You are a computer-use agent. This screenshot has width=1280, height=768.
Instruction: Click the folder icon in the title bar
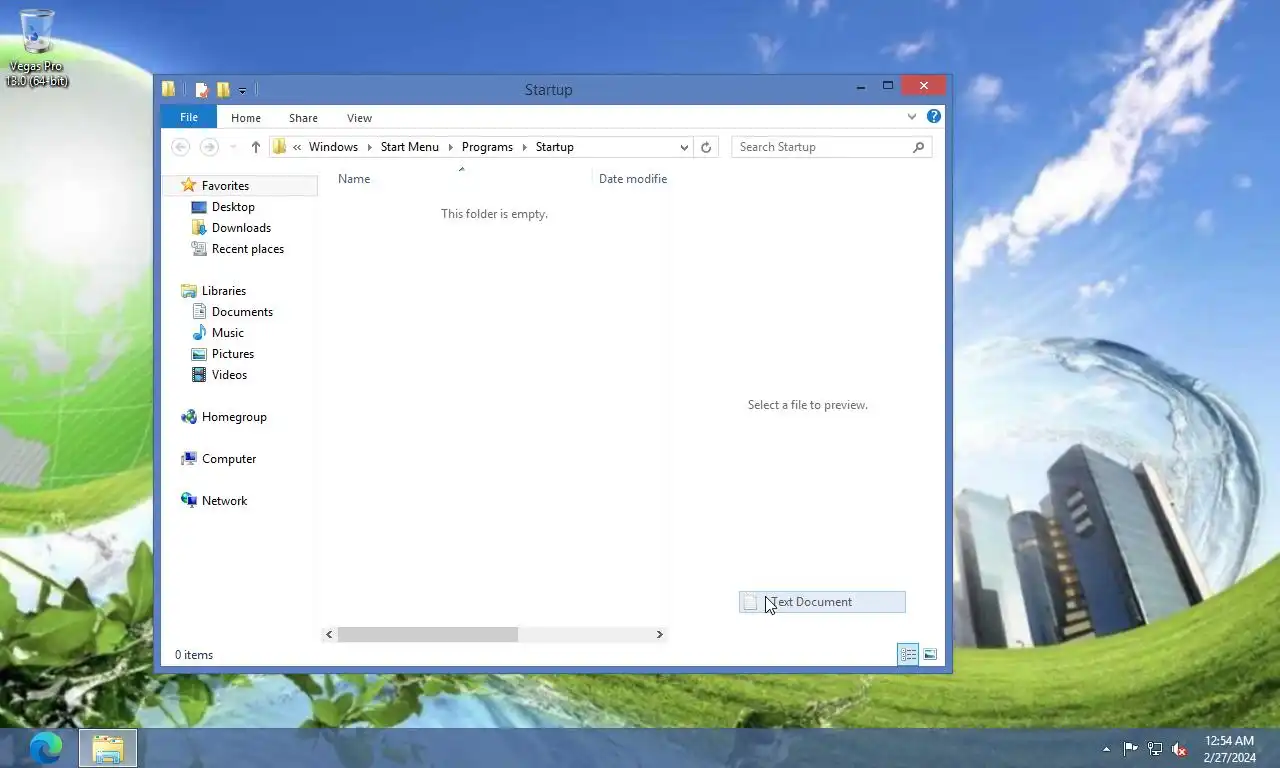(x=169, y=89)
